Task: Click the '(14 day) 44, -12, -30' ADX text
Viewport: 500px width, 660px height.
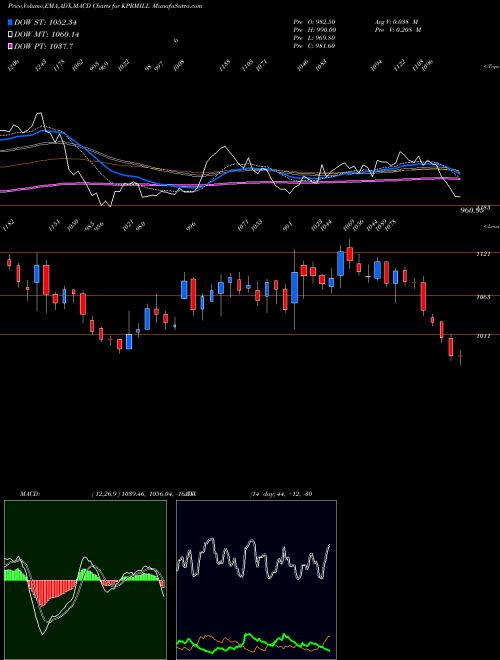Action: pos(281,494)
